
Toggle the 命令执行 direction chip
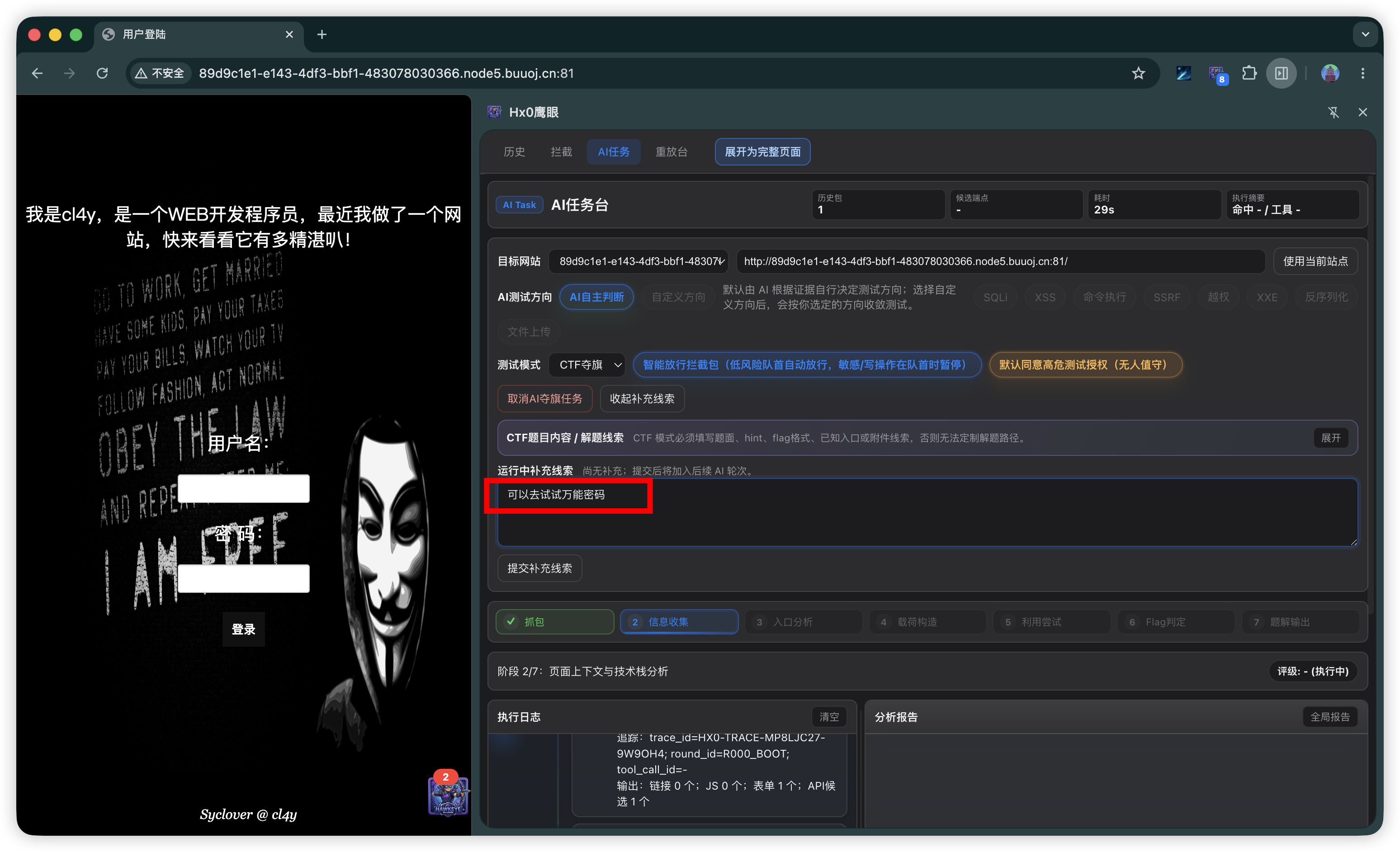[x=1105, y=297]
